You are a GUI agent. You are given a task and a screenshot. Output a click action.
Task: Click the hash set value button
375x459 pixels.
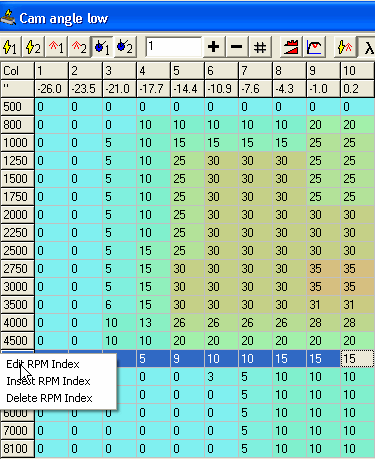point(260,47)
